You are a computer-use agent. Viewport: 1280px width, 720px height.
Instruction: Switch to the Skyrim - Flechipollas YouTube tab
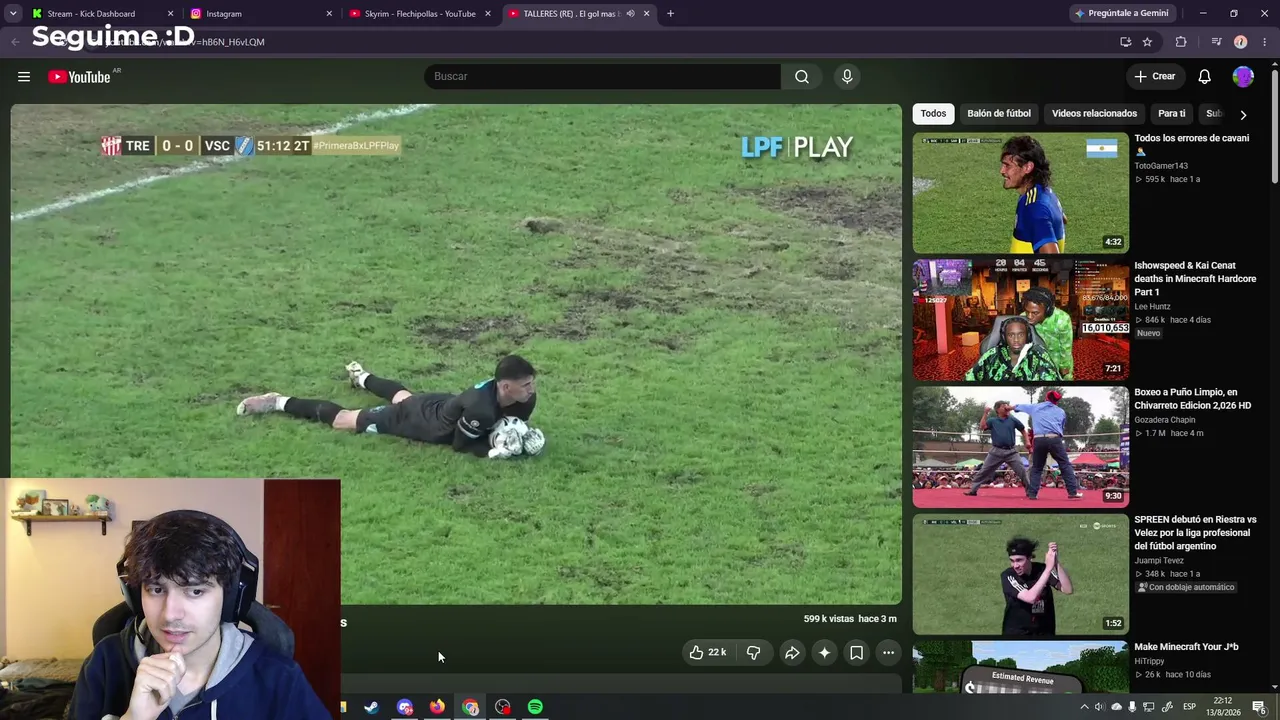[419, 14]
